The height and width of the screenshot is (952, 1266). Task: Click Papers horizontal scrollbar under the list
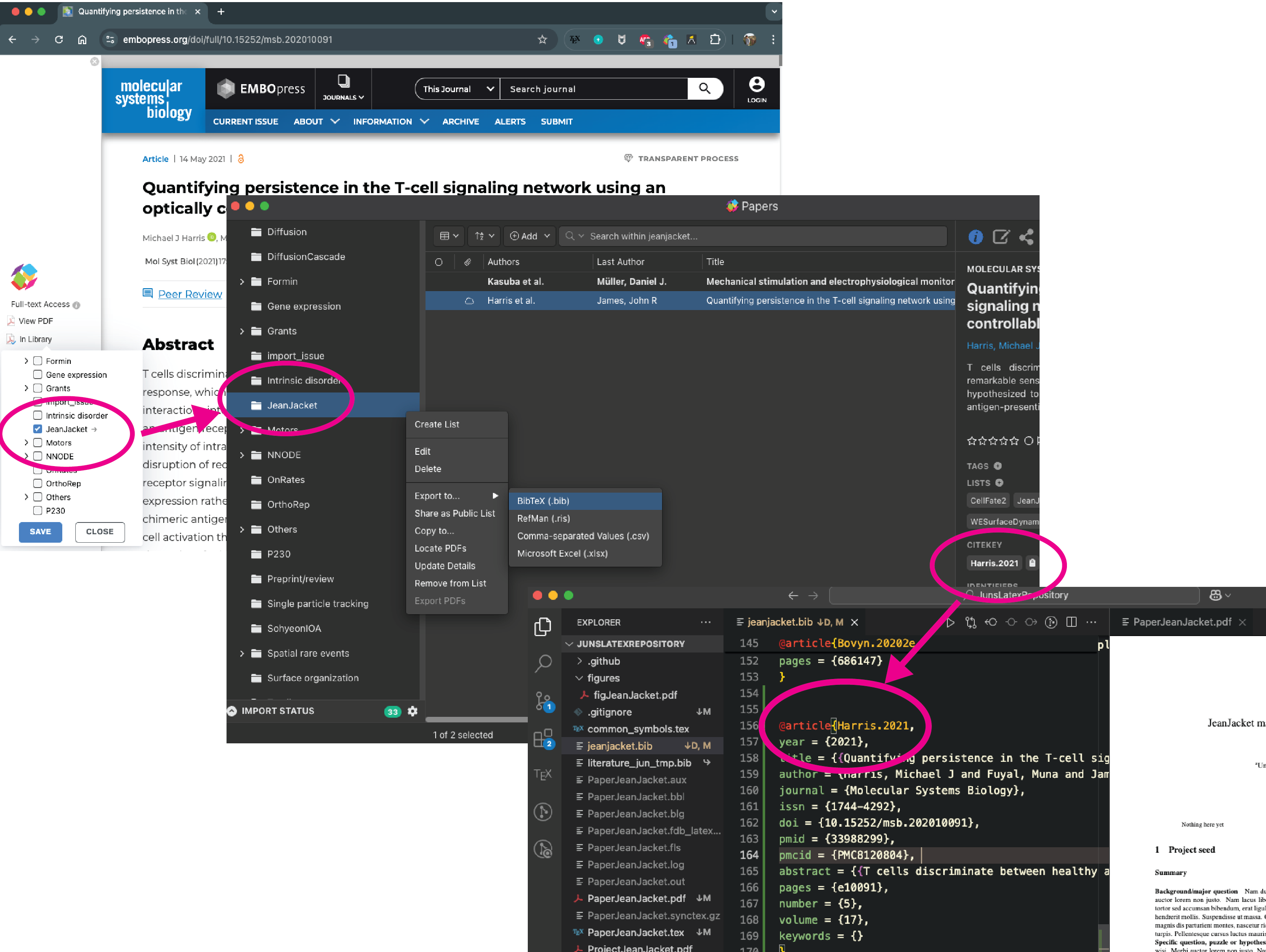coord(476,720)
